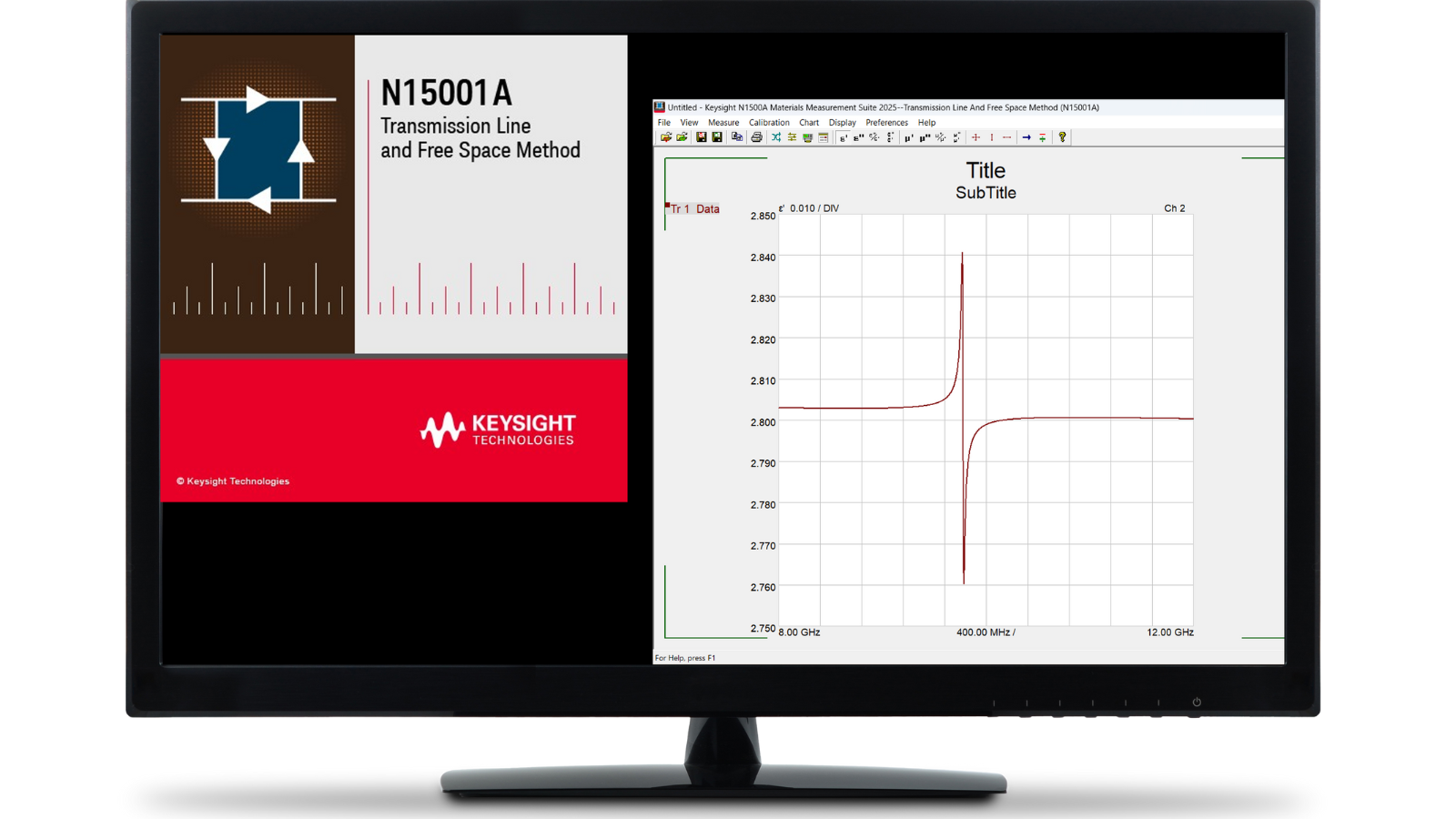Click the red horizontal marker icon
1456x819 pixels.
pyautogui.click(x=1007, y=137)
